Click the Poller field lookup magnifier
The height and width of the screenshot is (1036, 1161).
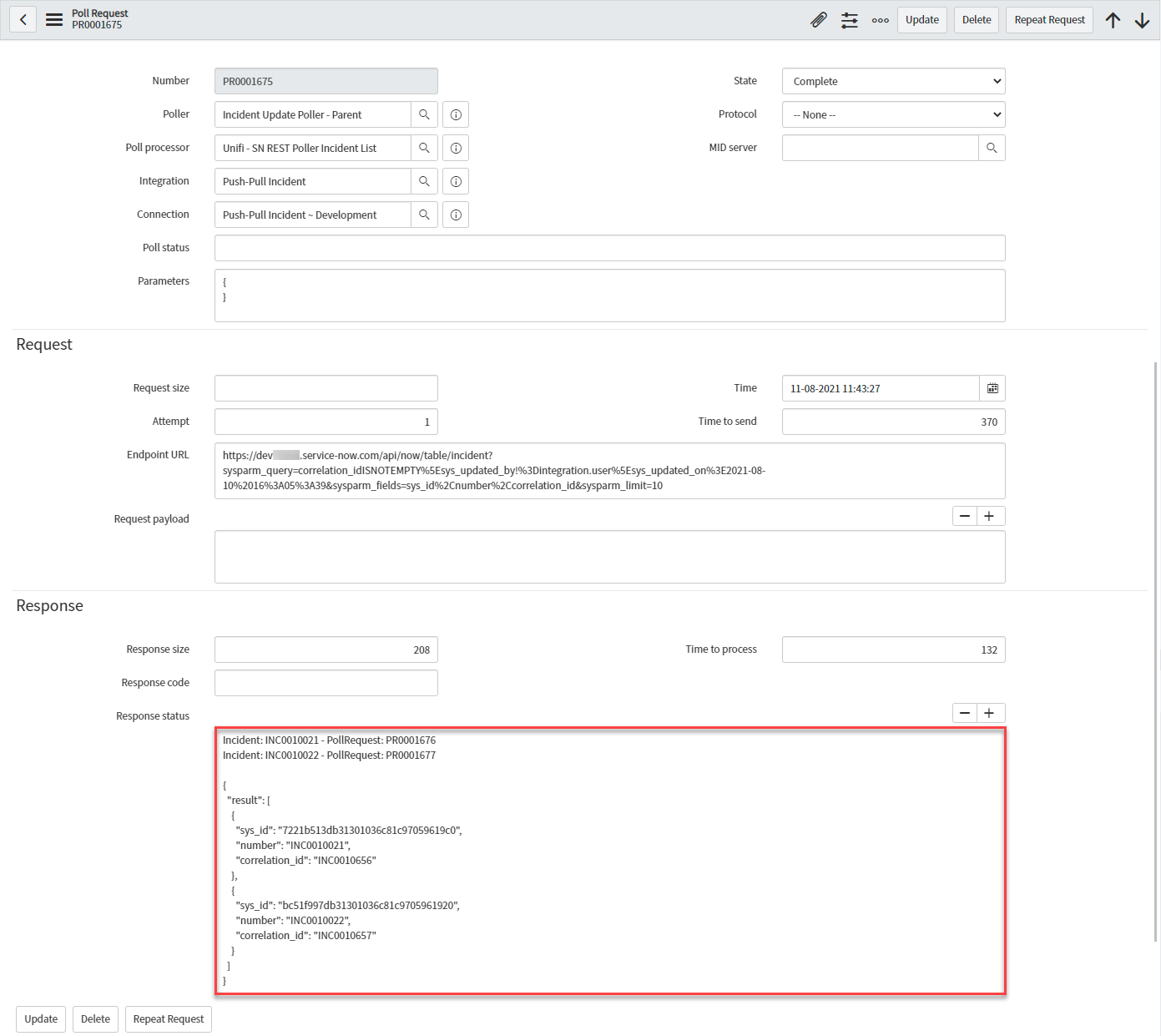424,114
